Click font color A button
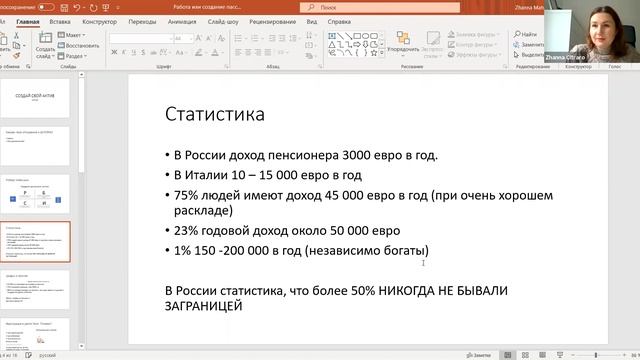This screenshot has width=640, height=360. [x=215, y=52]
